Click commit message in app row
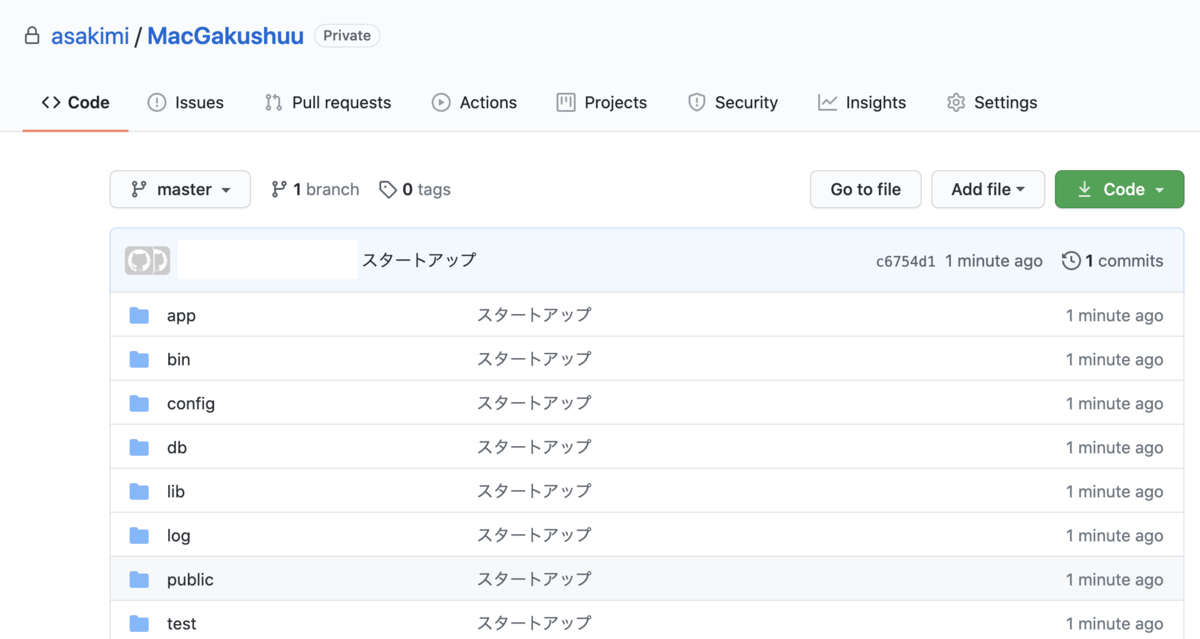 534,315
